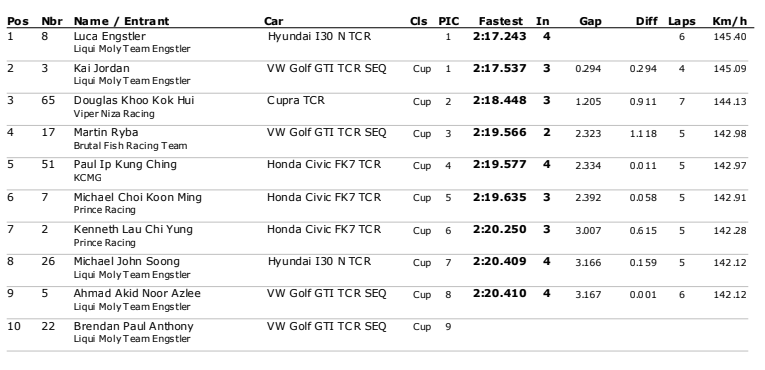
Task: Click Douglas Khoo Kok Hui entry
Action: click(x=134, y=101)
